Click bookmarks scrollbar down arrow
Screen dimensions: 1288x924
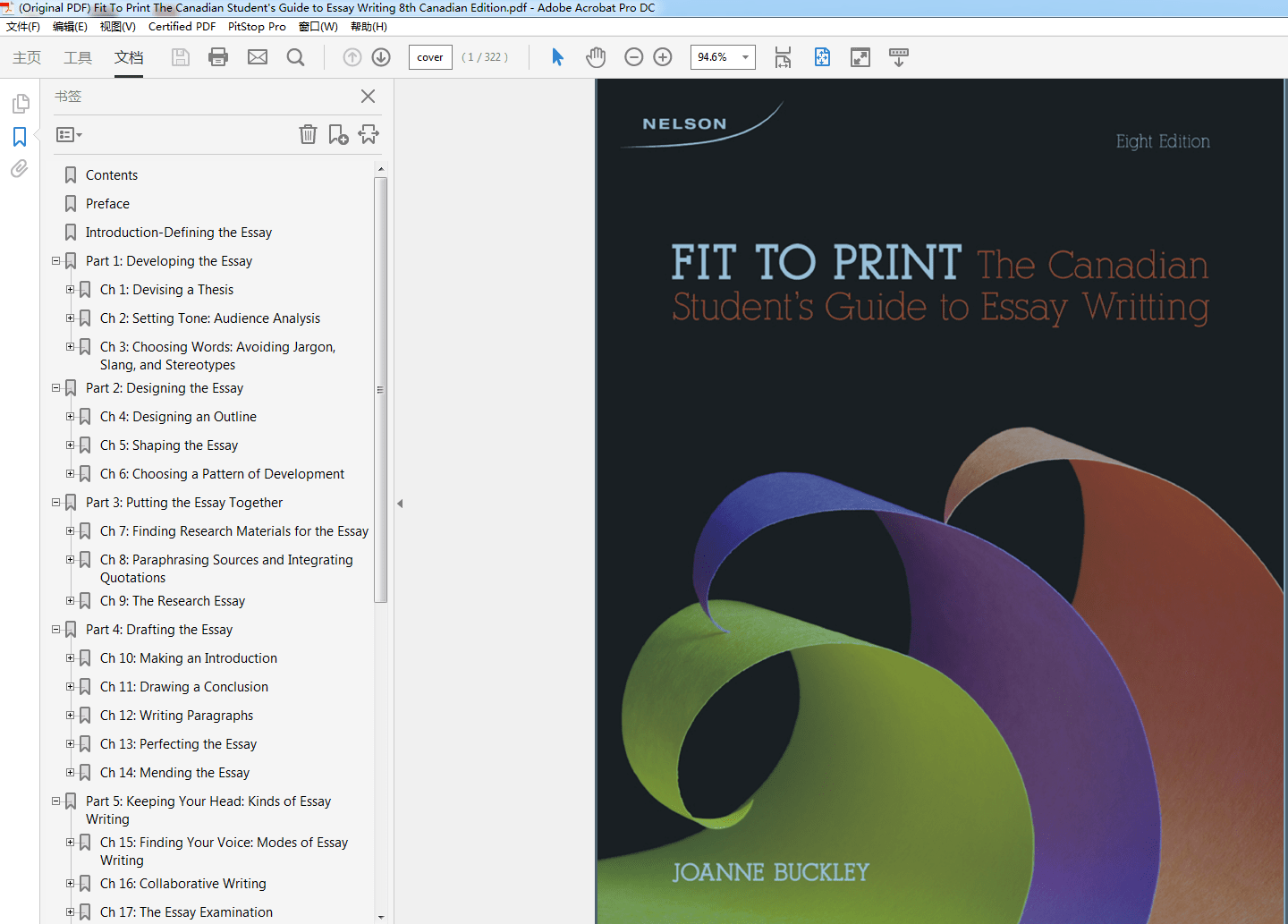(381, 917)
